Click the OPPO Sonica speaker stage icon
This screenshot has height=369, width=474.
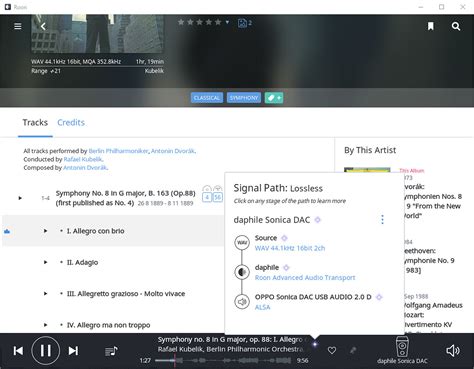(x=242, y=302)
